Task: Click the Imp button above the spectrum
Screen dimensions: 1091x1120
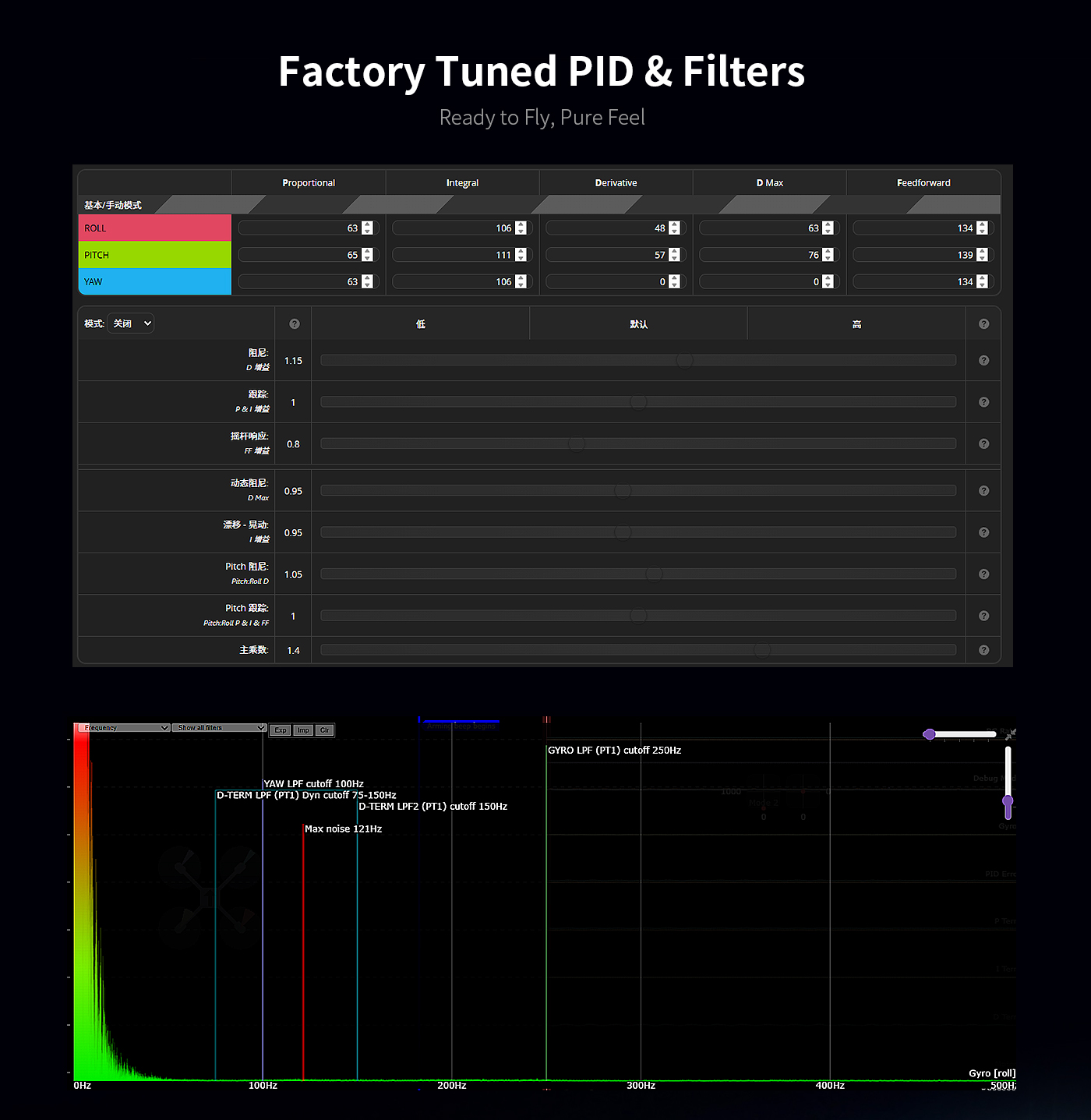Action: (303, 730)
